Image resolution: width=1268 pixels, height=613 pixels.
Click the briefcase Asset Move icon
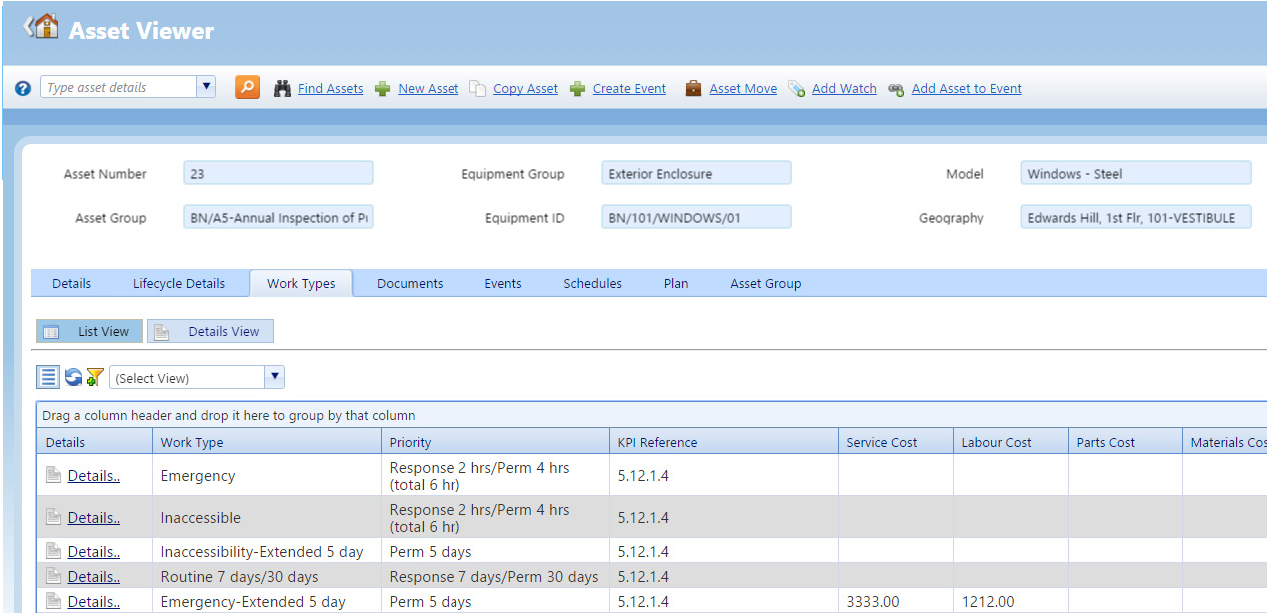(x=693, y=88)
